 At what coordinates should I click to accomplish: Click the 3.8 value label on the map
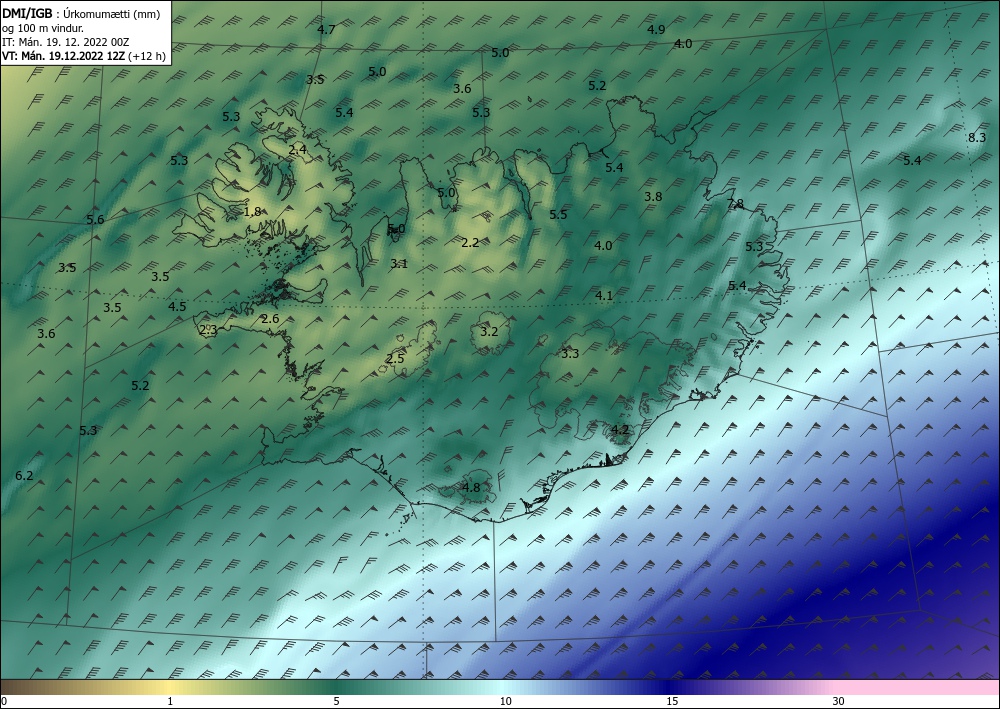point(653,196)
